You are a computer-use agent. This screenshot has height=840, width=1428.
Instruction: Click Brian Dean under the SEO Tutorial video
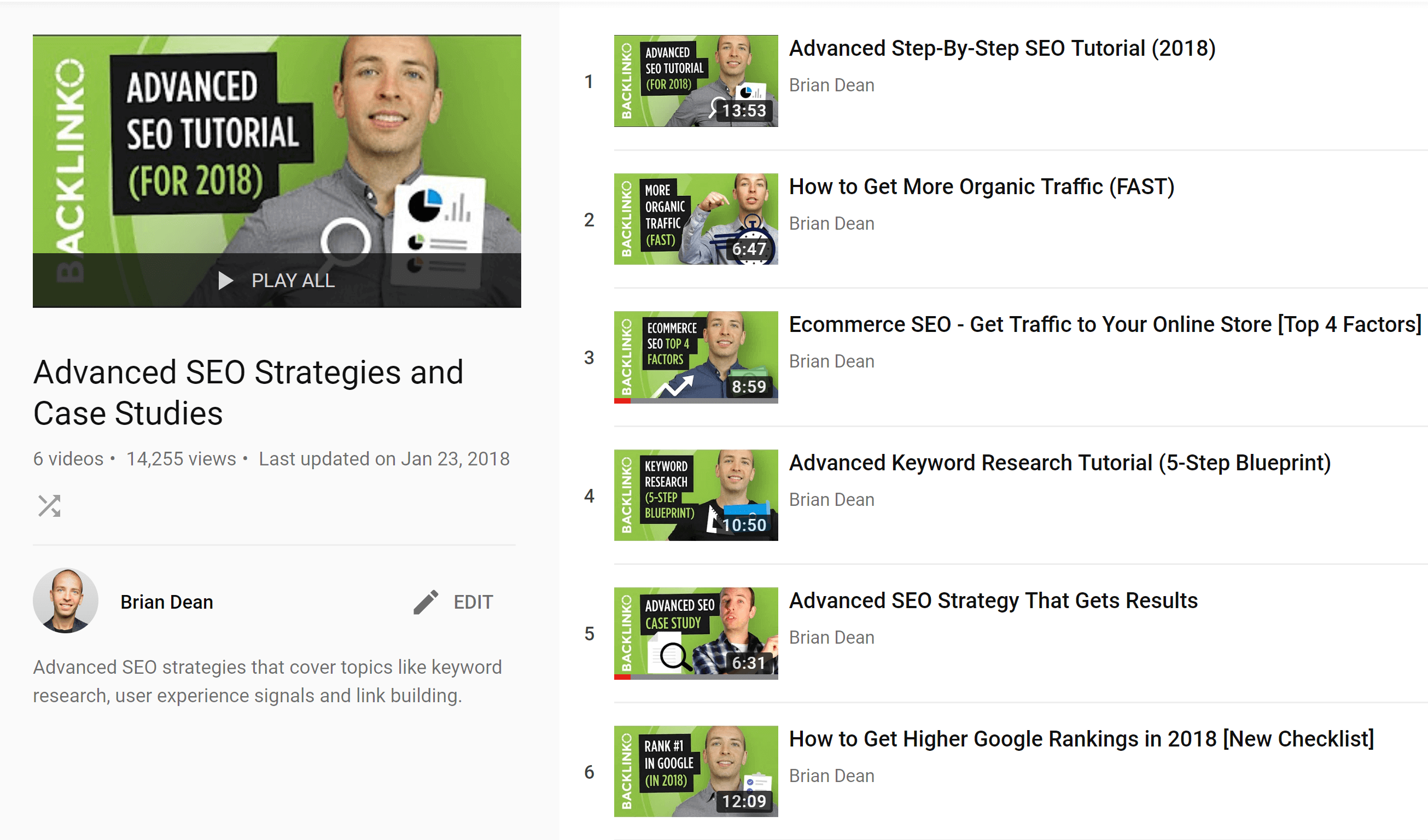click(x=831, y=85)
